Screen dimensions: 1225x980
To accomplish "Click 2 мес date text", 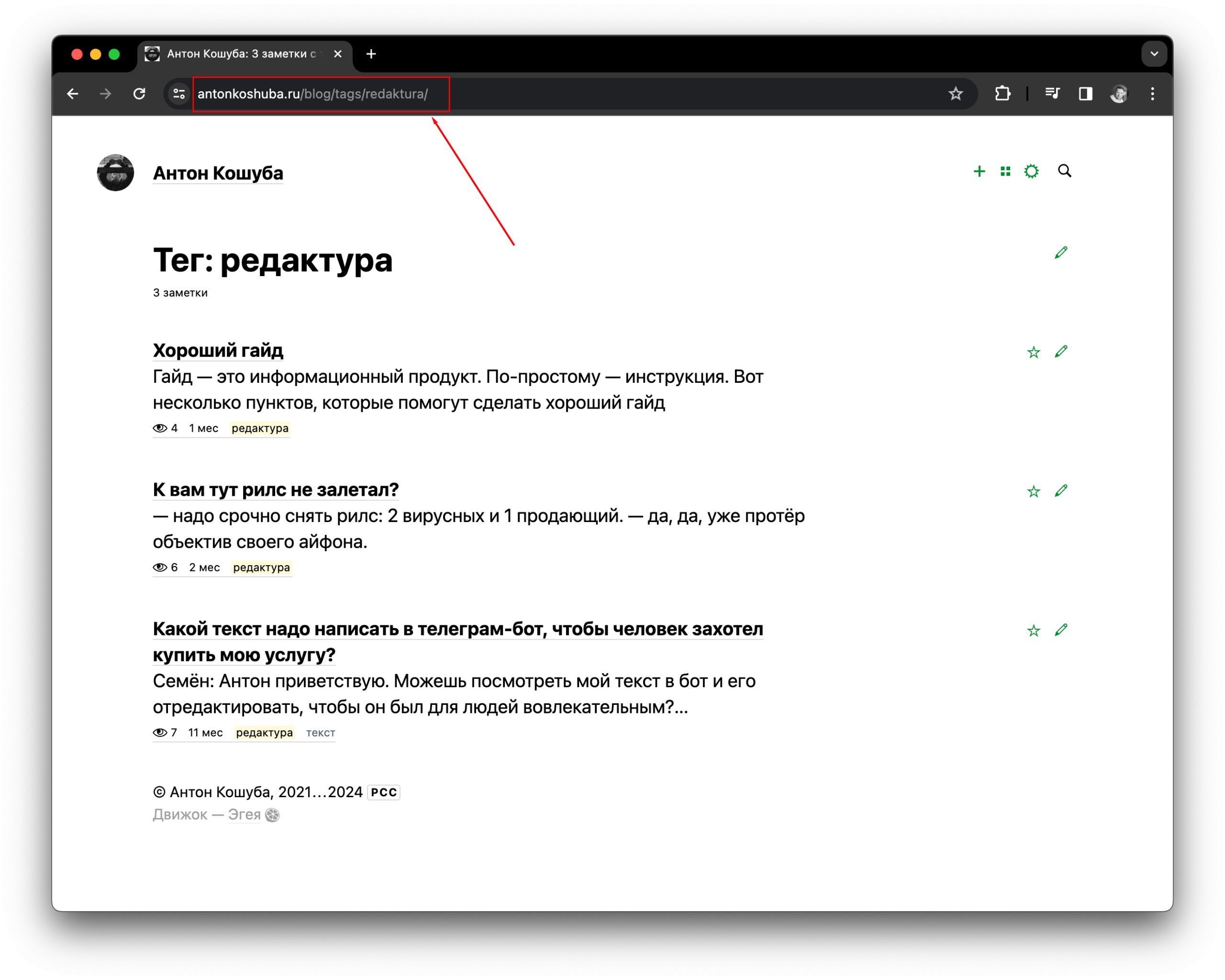I will pyautogui.click(x=204, y=568).
